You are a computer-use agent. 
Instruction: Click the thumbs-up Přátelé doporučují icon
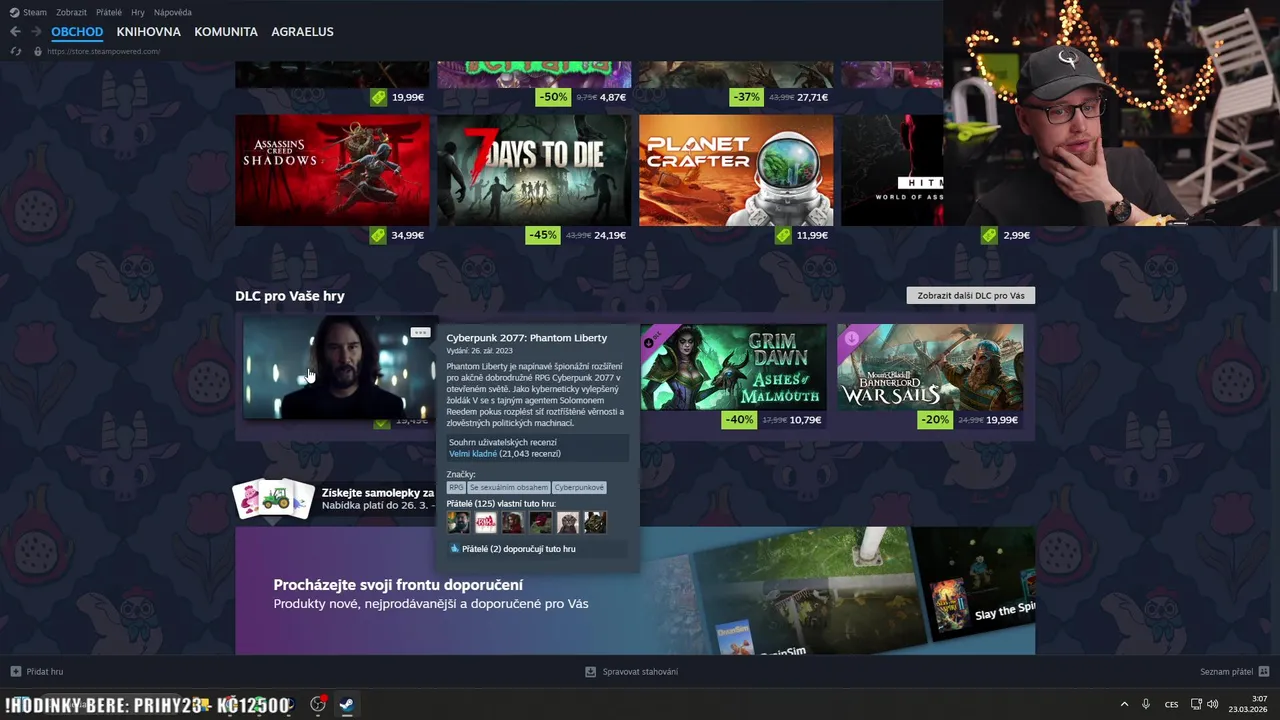click(x=455, y=549)
